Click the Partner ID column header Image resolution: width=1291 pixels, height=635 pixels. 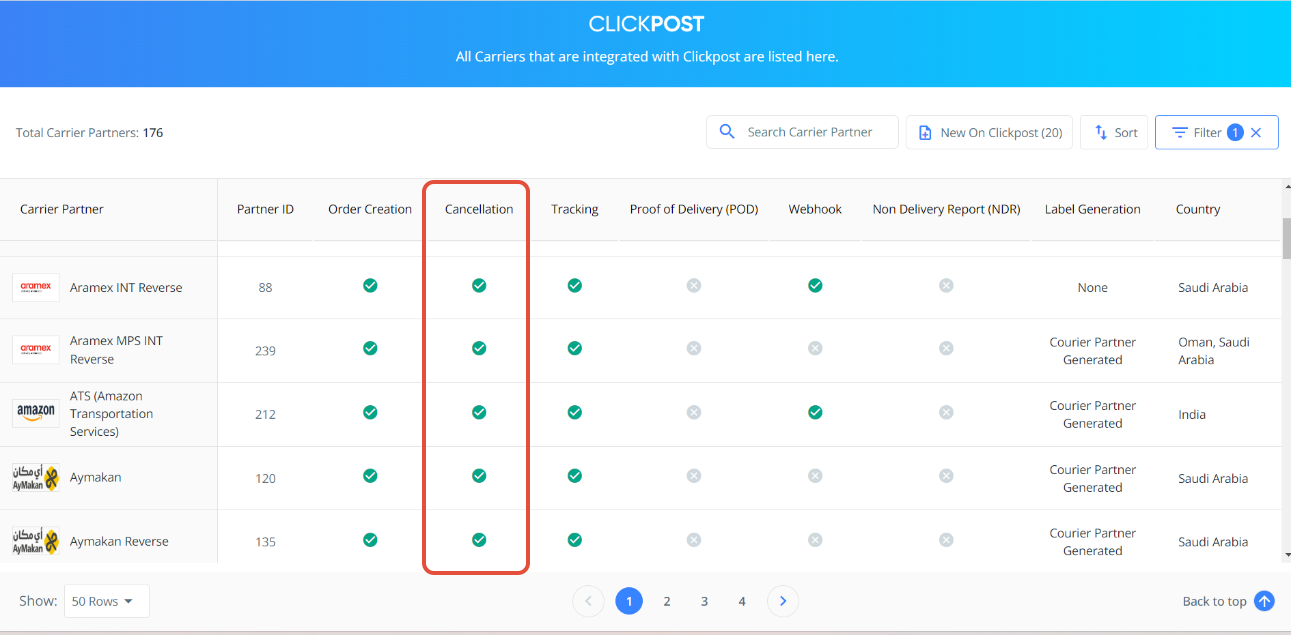[265, 209]
